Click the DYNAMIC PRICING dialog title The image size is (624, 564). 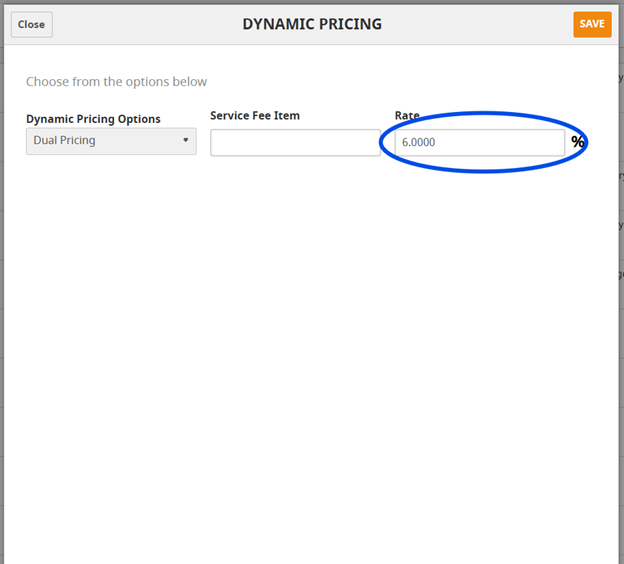click(312, 24)
